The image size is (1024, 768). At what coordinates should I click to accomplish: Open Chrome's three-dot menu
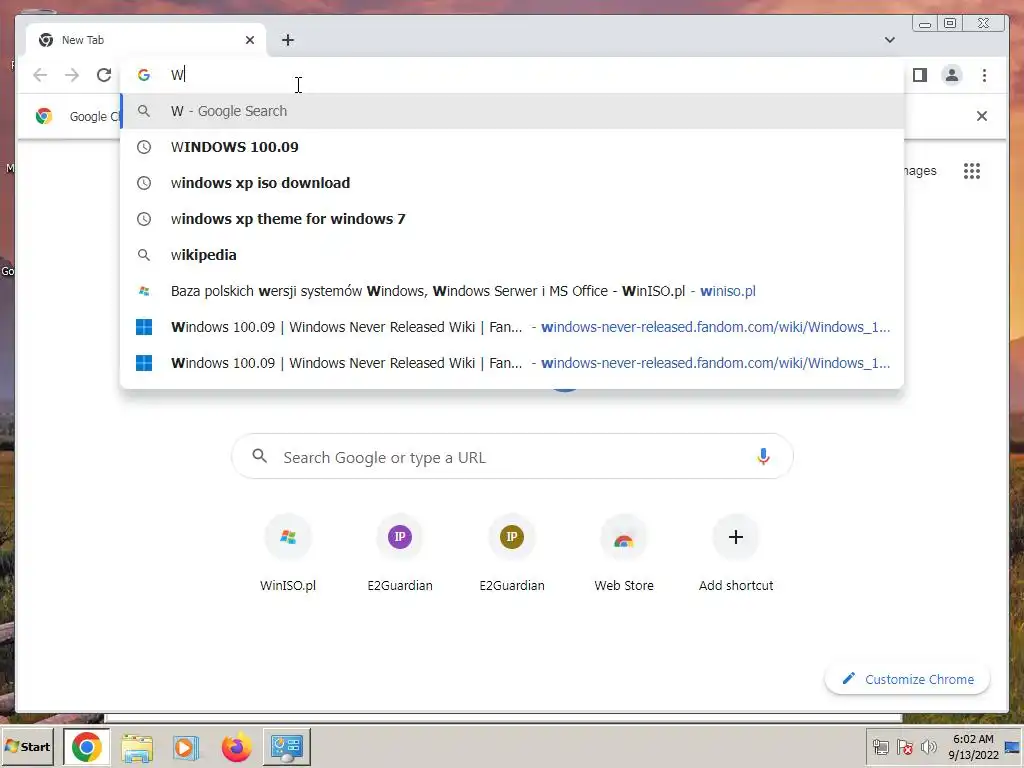click(x=984, y=75)
